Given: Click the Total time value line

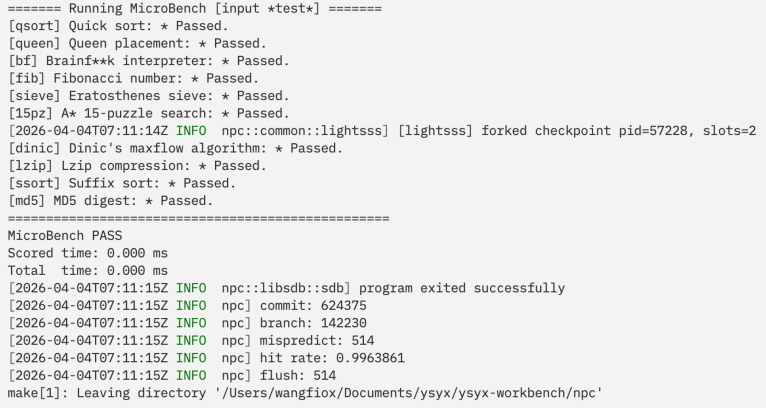Looking at the screenshot, I should point(88,271).
